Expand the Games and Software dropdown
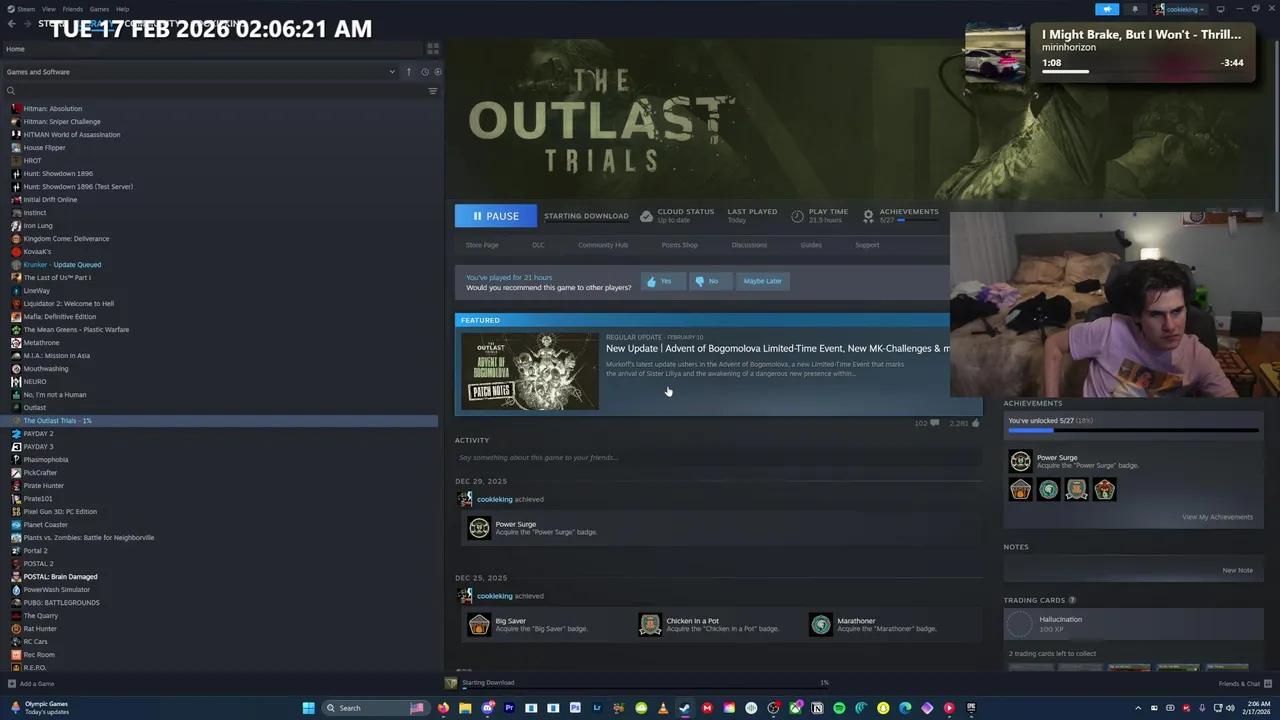The width and height of the screenshot is (1280, 720). 392,72
